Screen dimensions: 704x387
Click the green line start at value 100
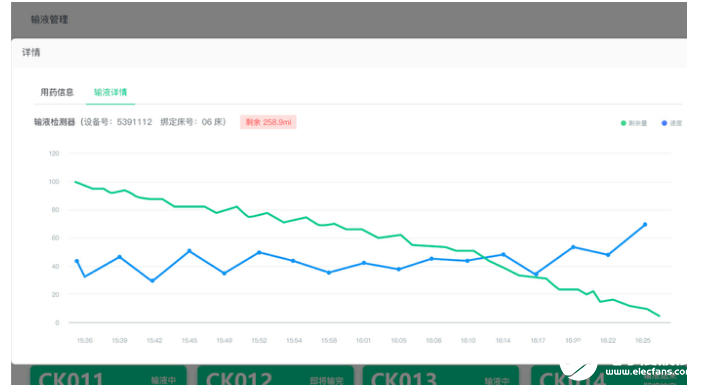75,182
